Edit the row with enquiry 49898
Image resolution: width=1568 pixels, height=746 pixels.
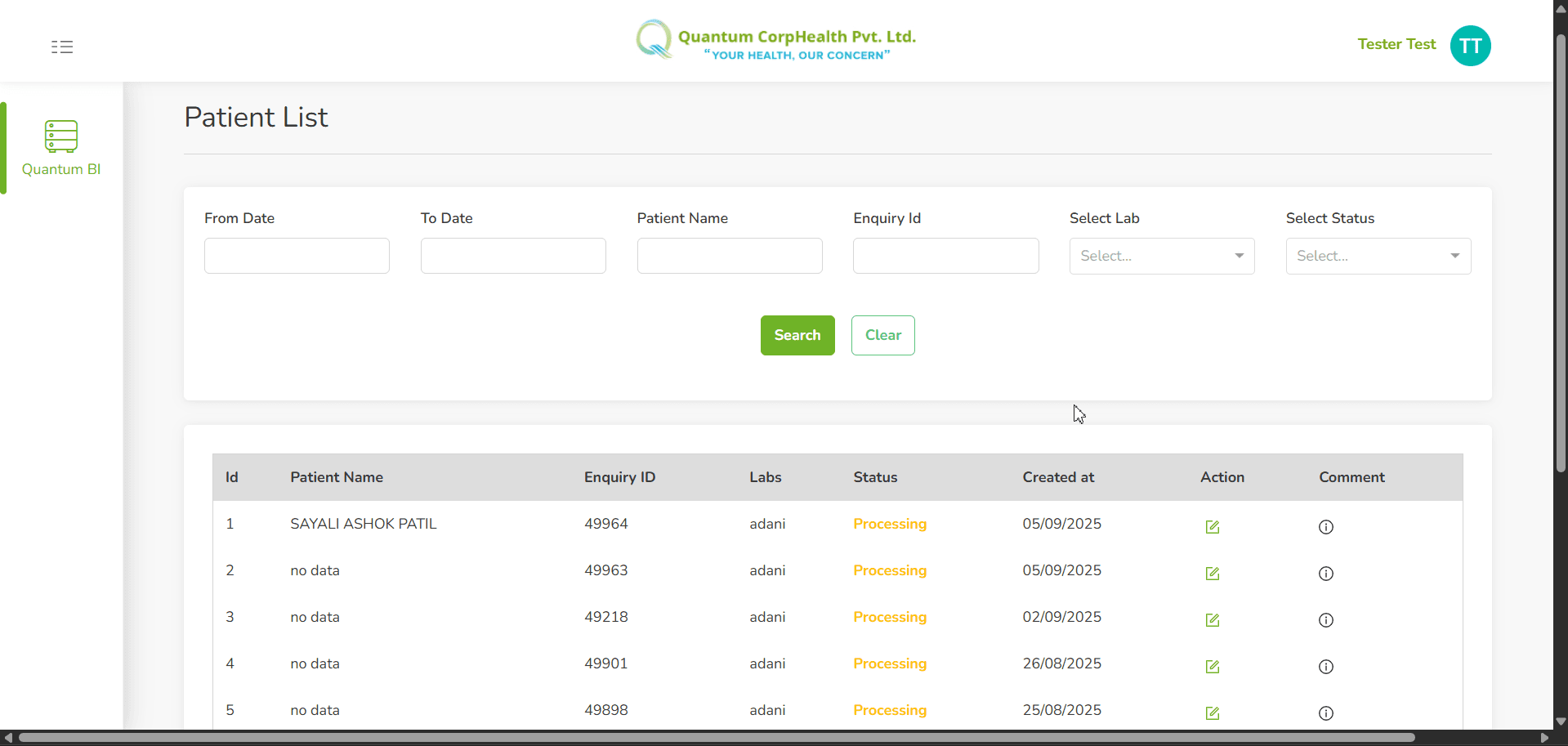click(x=1212, y=712)
